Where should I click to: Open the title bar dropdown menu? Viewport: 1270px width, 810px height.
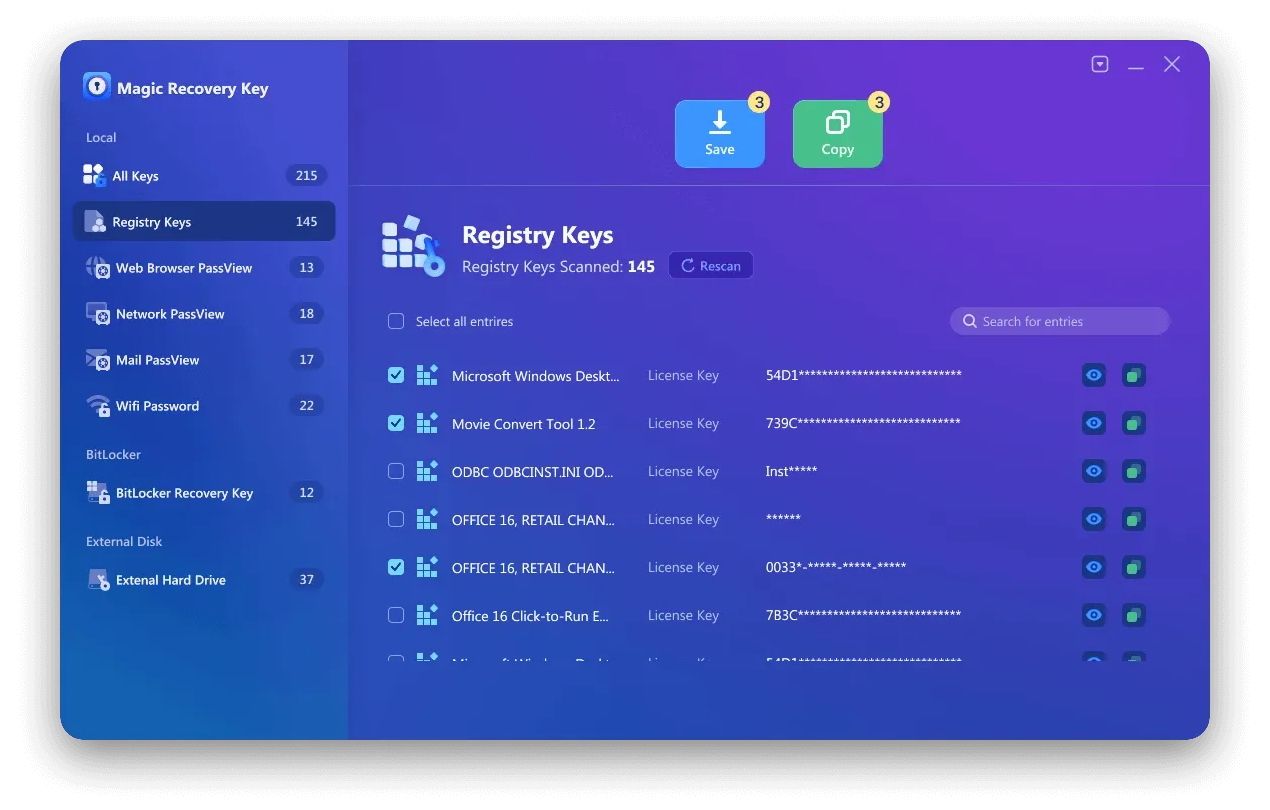tap(1100, 64)
